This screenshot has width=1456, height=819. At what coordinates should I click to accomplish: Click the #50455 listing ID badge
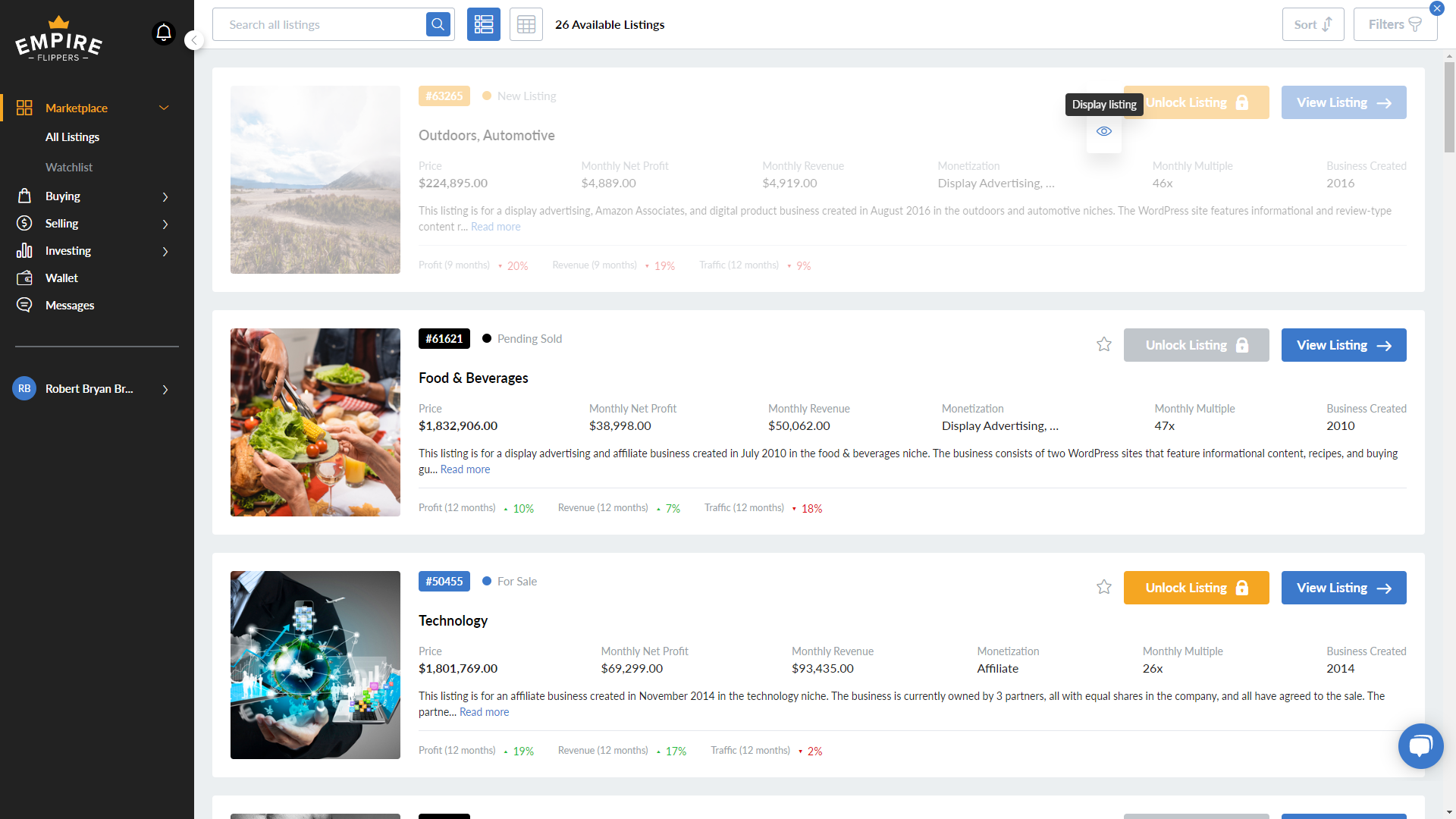pos(444,582)
